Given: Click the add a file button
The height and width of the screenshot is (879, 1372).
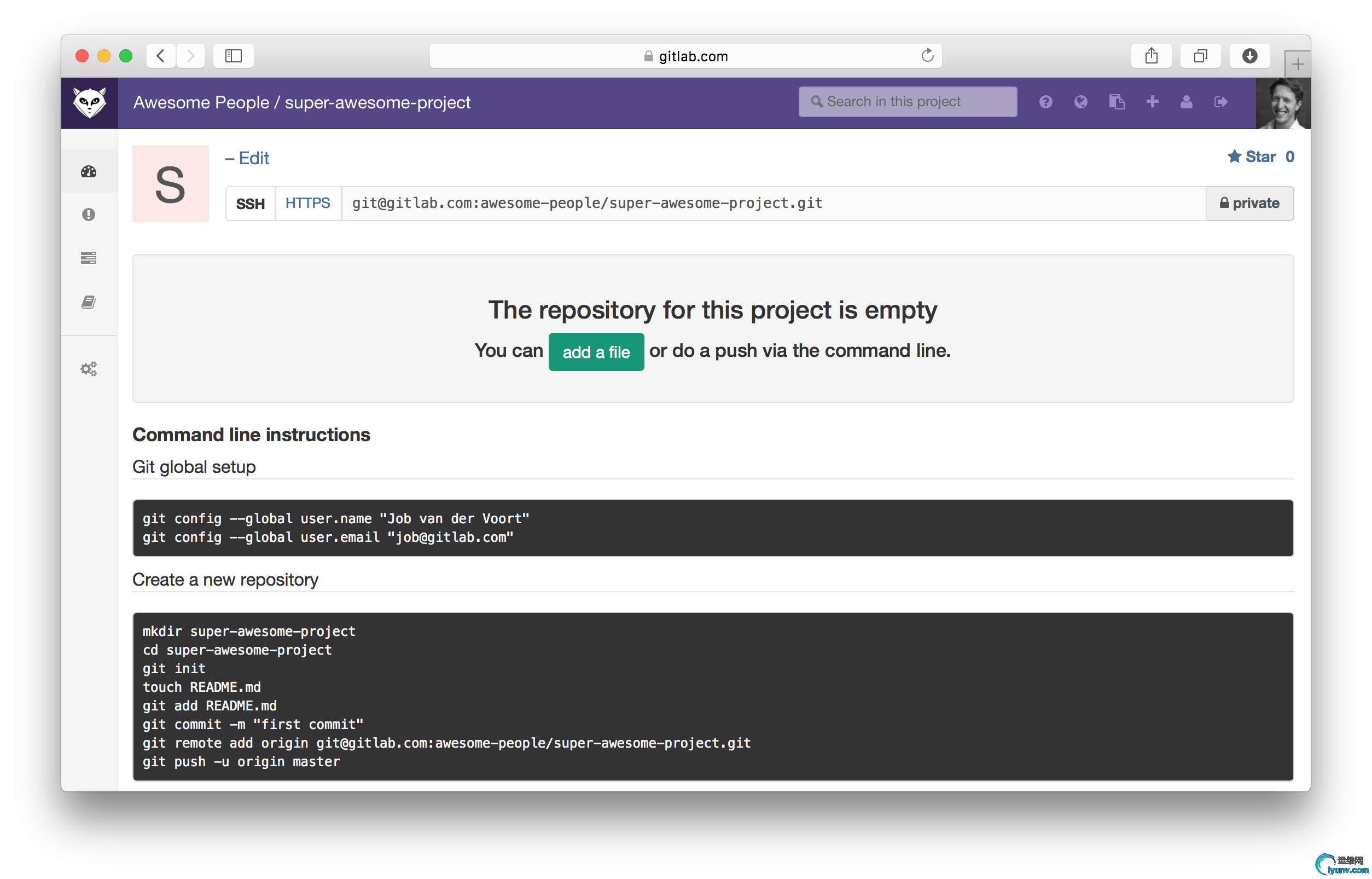Looking at the screenshot, I should point(596,351).
